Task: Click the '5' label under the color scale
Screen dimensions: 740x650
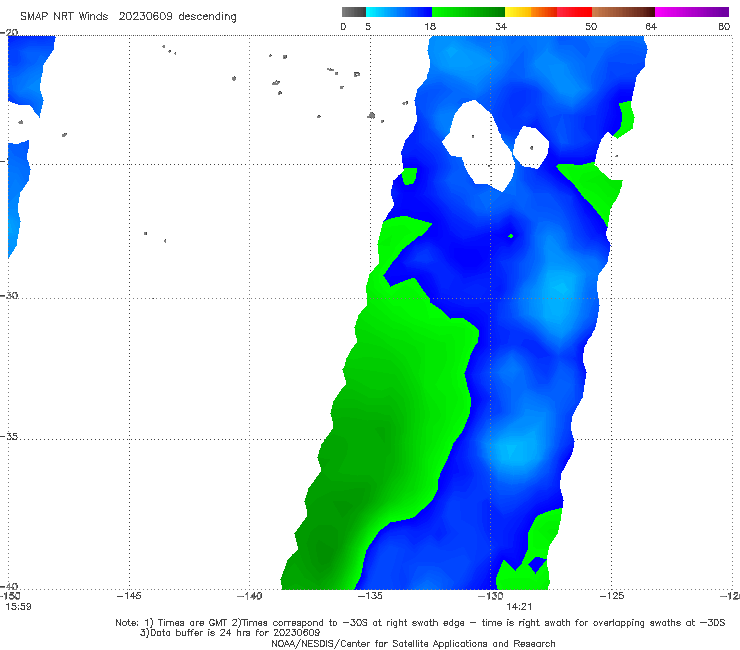Action: click(368, 26)
